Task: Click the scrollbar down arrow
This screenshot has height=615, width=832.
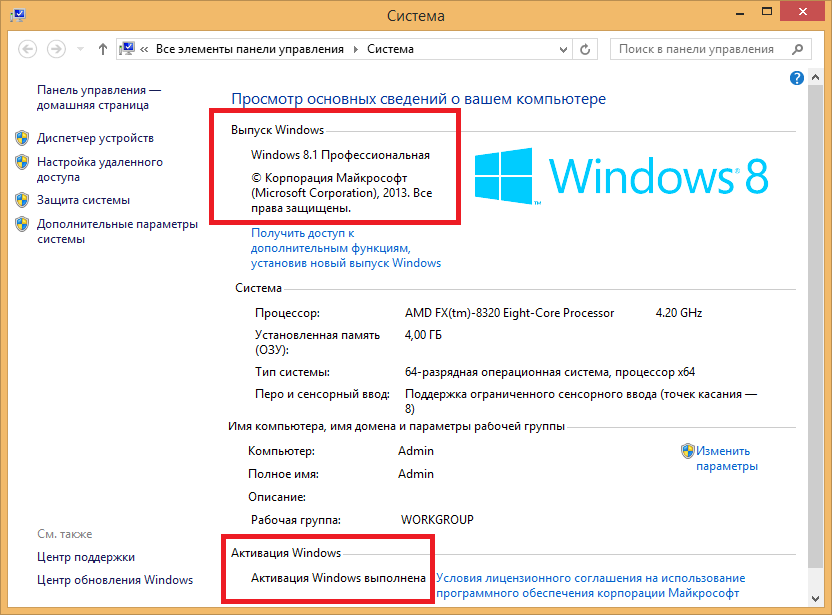Action: 816,599
